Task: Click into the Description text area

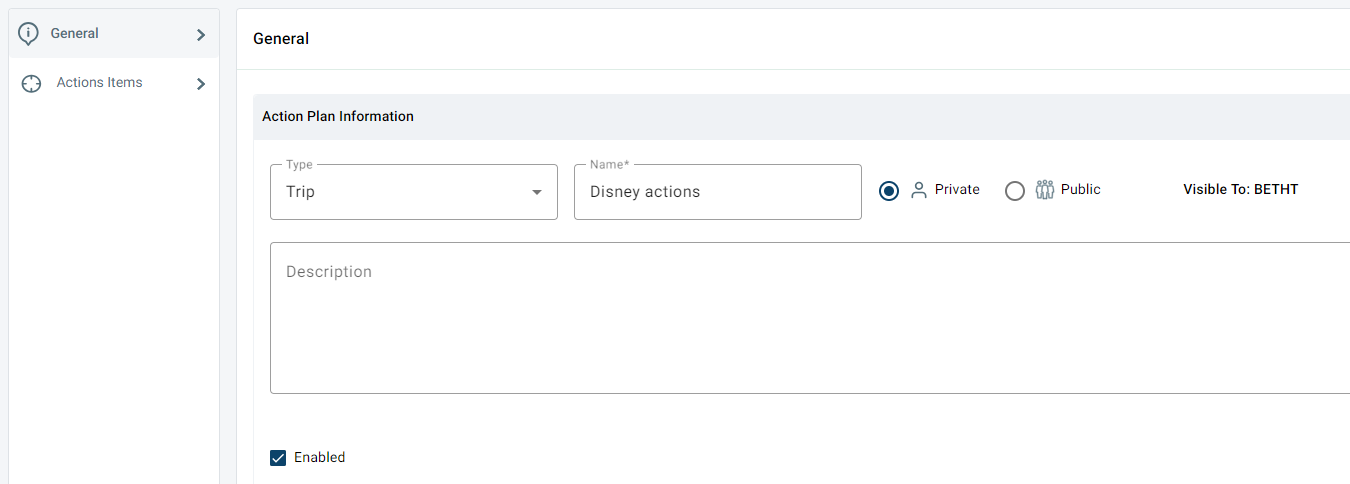Action: pos(810,318)
